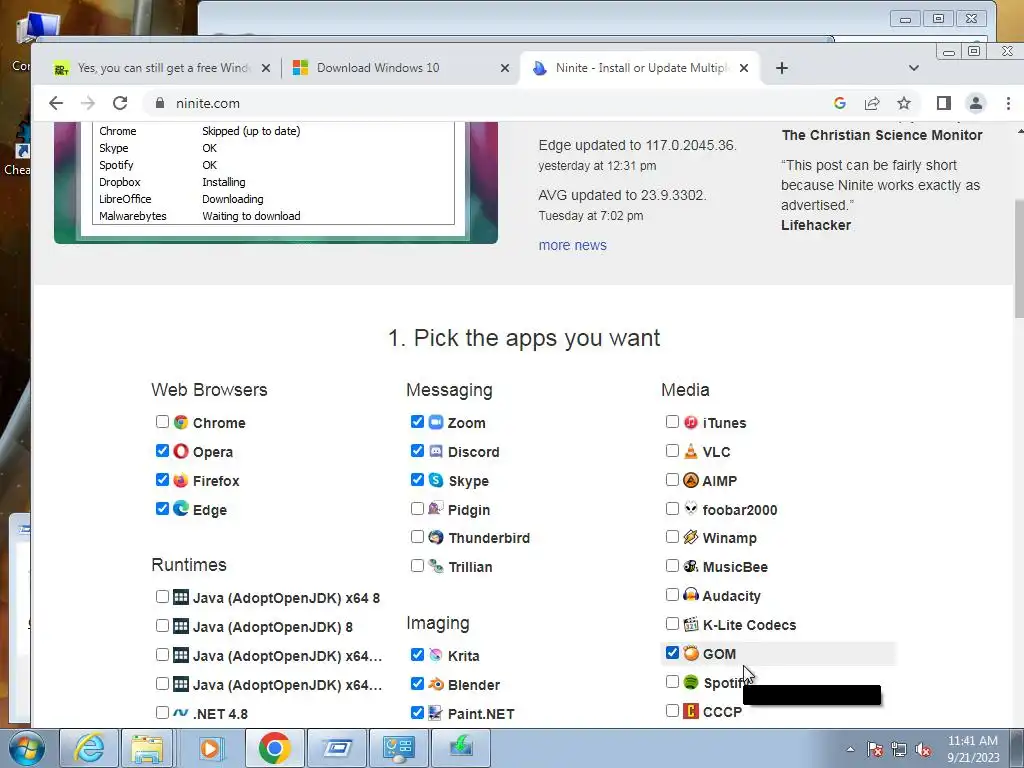Show hidden system tray icons arrow
This screenshot has height=768, width=1024.
(x=850, y=749)
